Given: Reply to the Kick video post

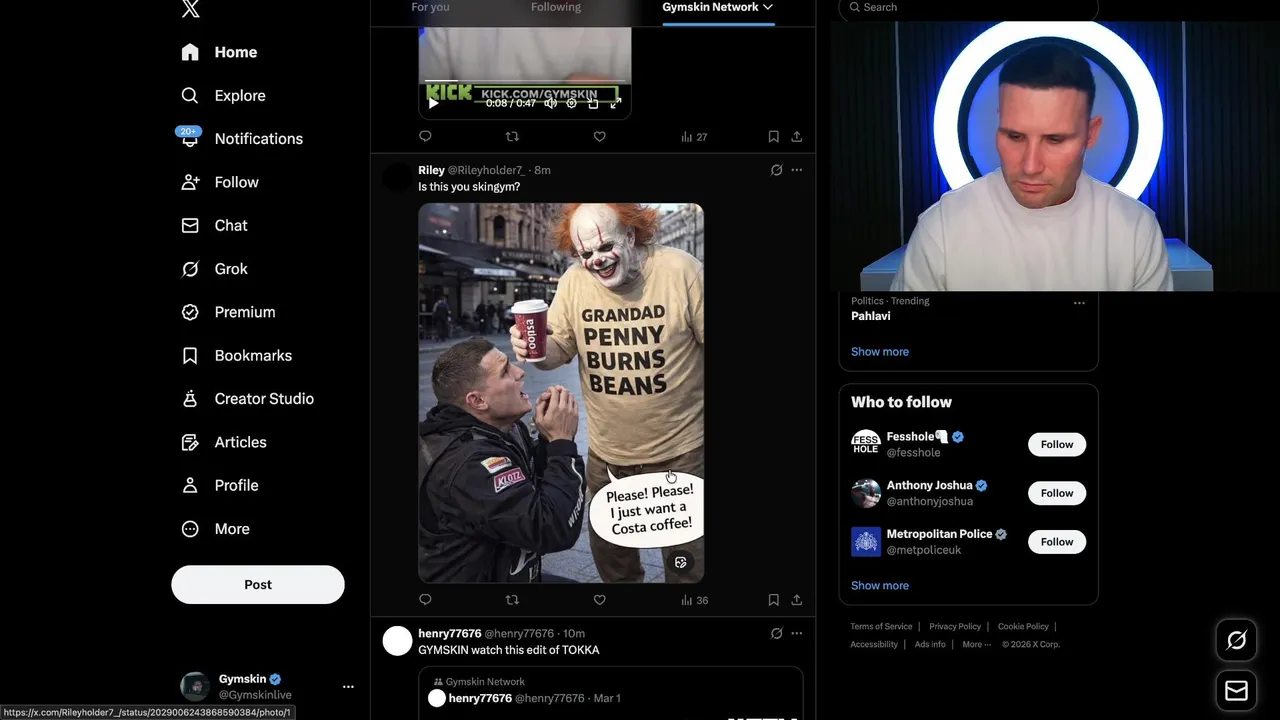Looking at the screenshot, I should click(x=425, y=137).
